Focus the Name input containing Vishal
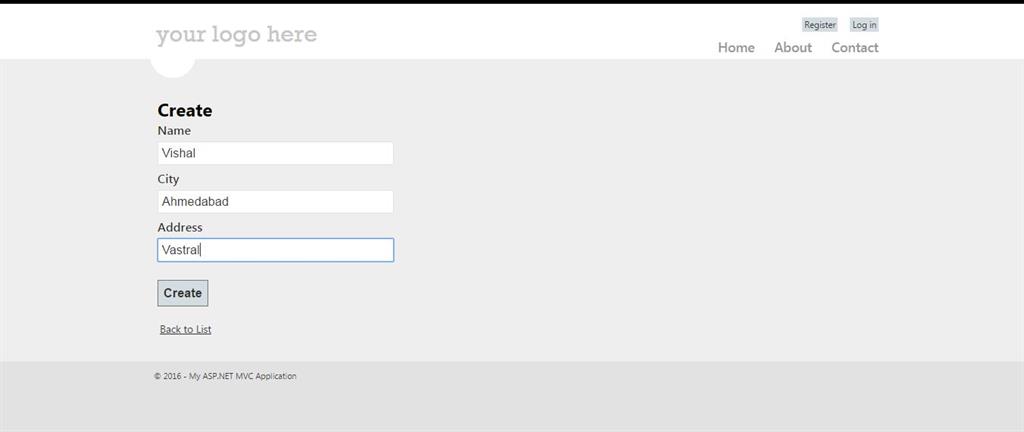Image resolution: width=1024 pixels, height=432 pixels. point(275,153)
